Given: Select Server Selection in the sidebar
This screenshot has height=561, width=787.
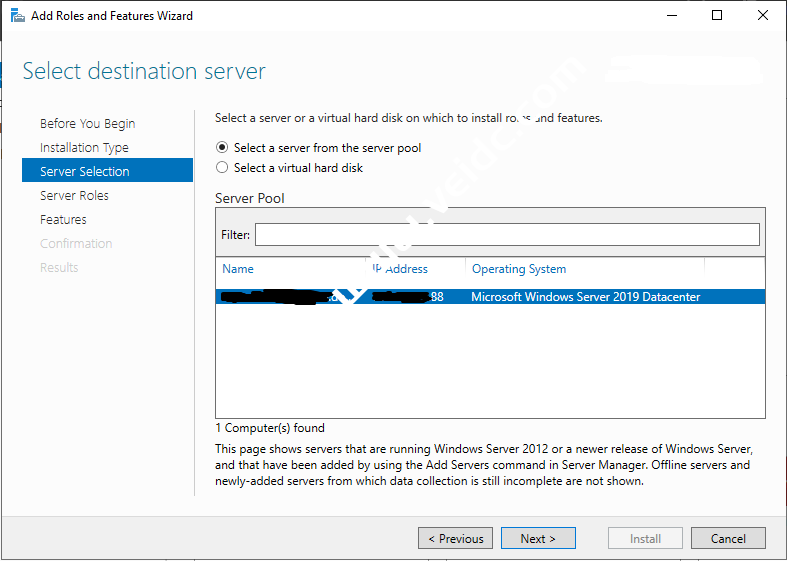Looking at the screenshot, I should [x=85, y=172].
